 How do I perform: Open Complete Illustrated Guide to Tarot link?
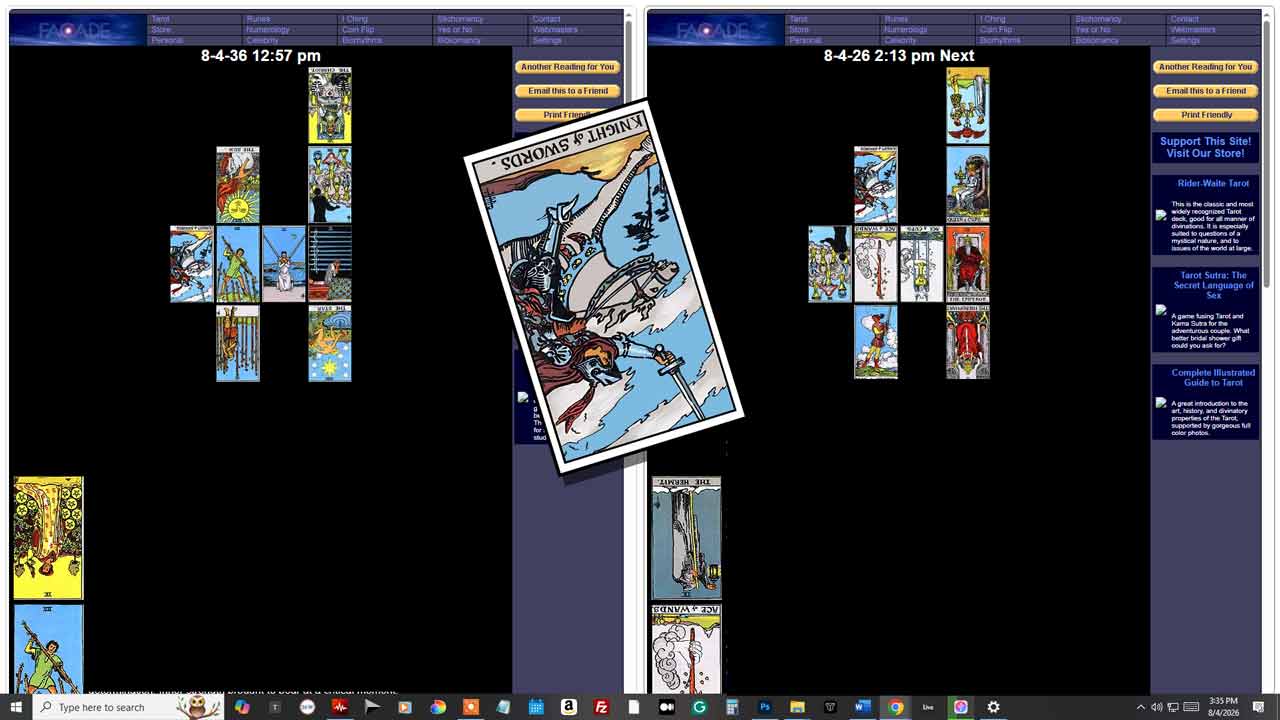click(1213, 377)
